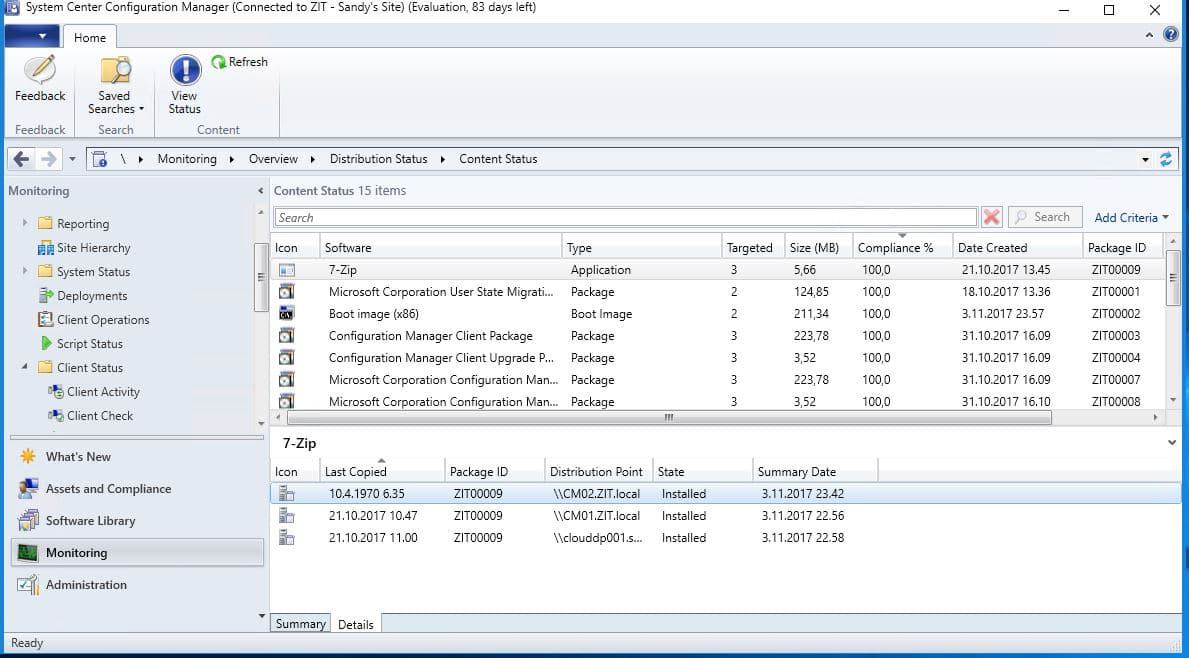
Task: Clear the search with the red X
Action: click(991, 218)
